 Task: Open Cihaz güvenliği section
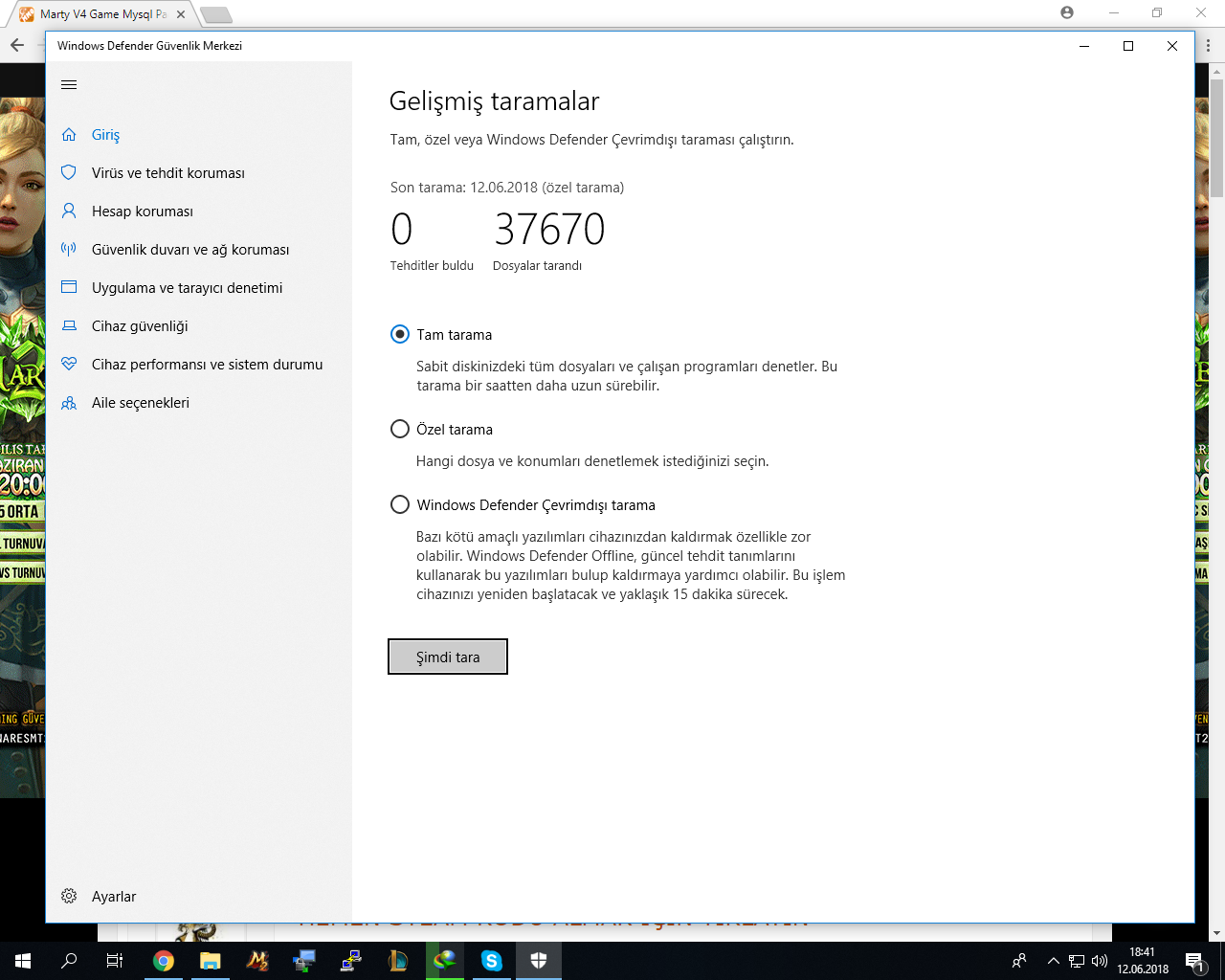[x=199, y=326]
